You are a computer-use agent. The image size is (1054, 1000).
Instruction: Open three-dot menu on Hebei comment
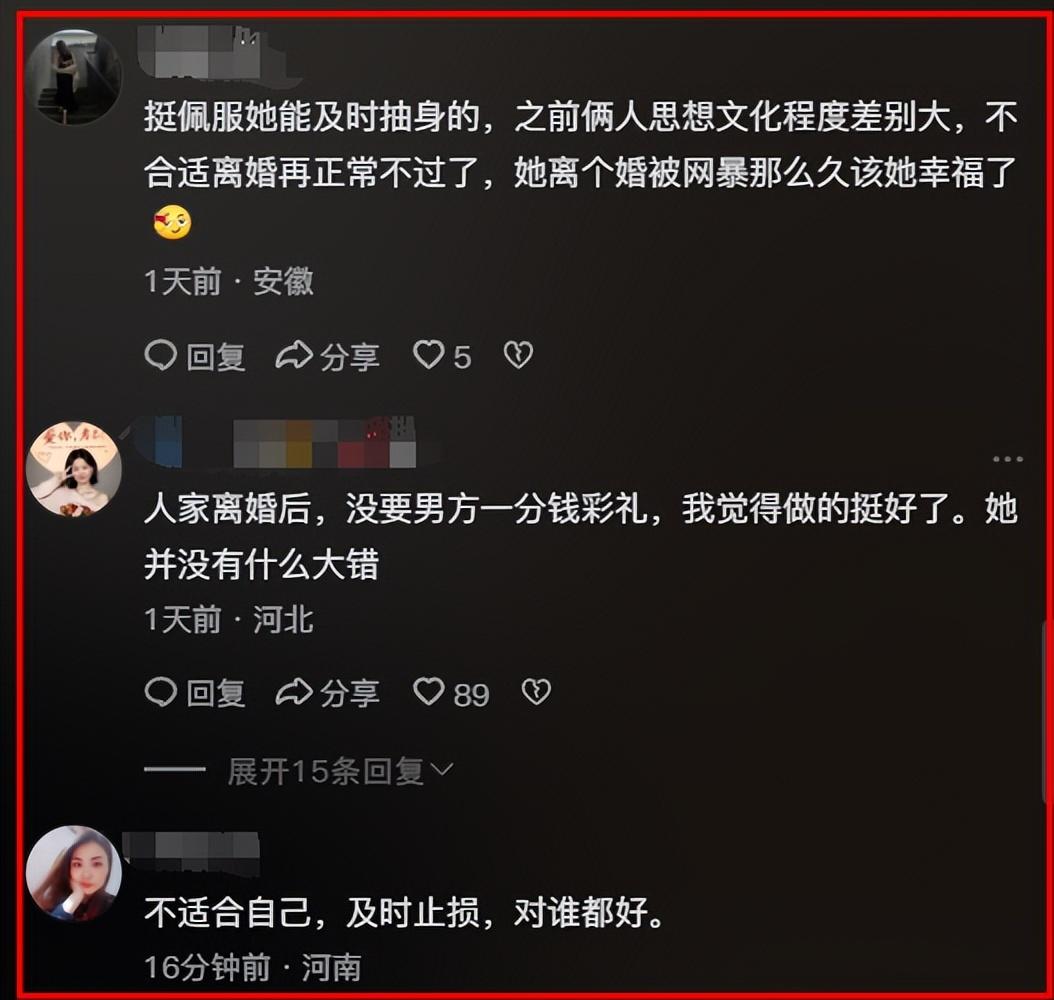click(1008, 459)
